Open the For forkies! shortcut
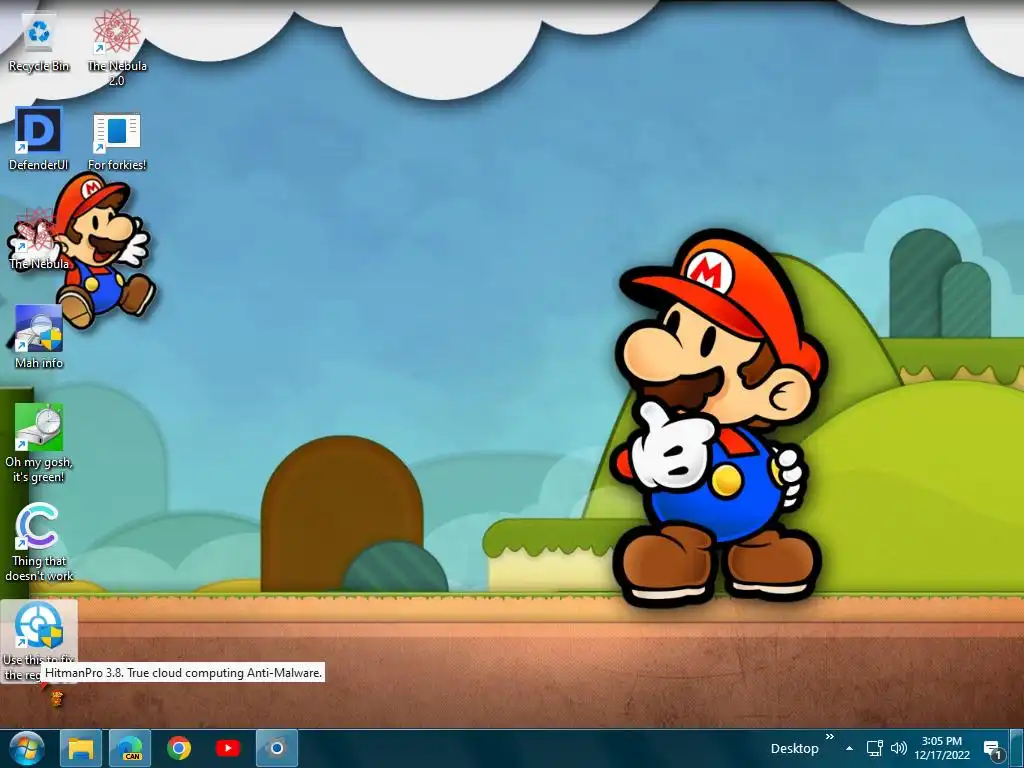Screen dimensions: 1024x768 click(x=117, y=141)
